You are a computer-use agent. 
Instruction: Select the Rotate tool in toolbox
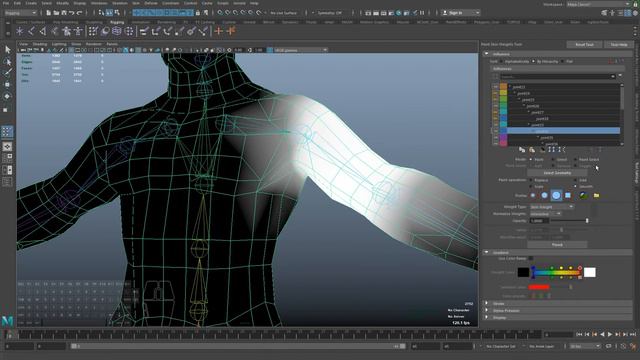(x=7, y=96)
